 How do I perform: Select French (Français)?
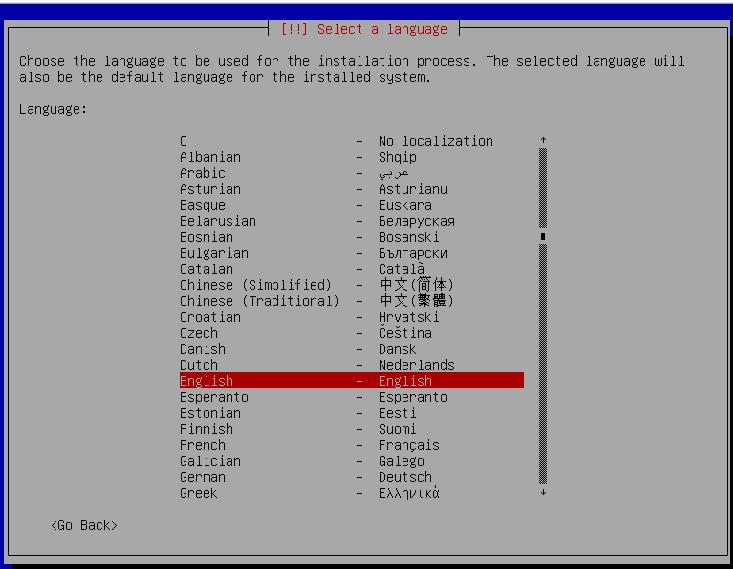[352, 445]
